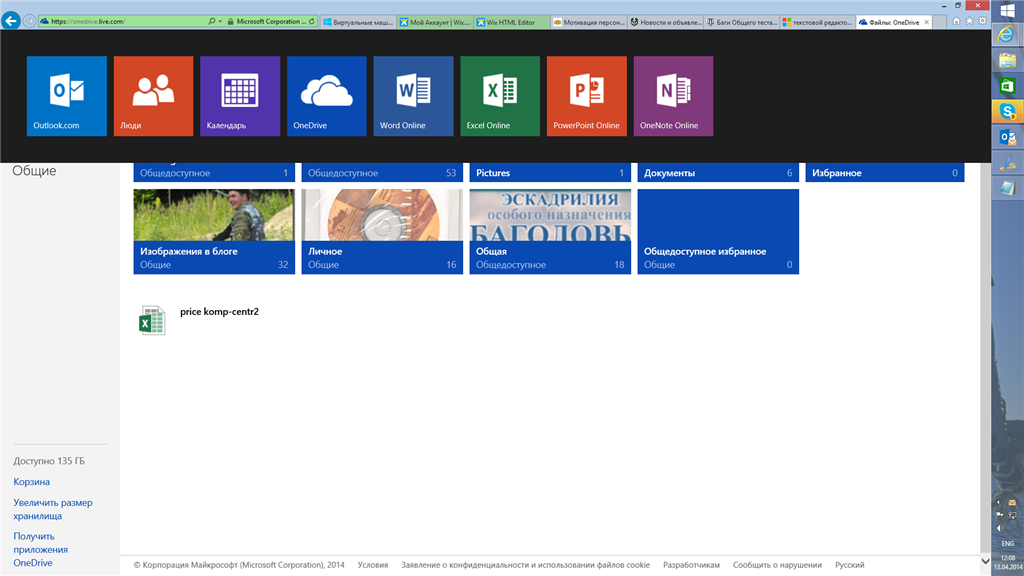Viewport: 1024px width, 576px height.
Task: Click the address bar search magnifier icon
Action: point(212,22)
